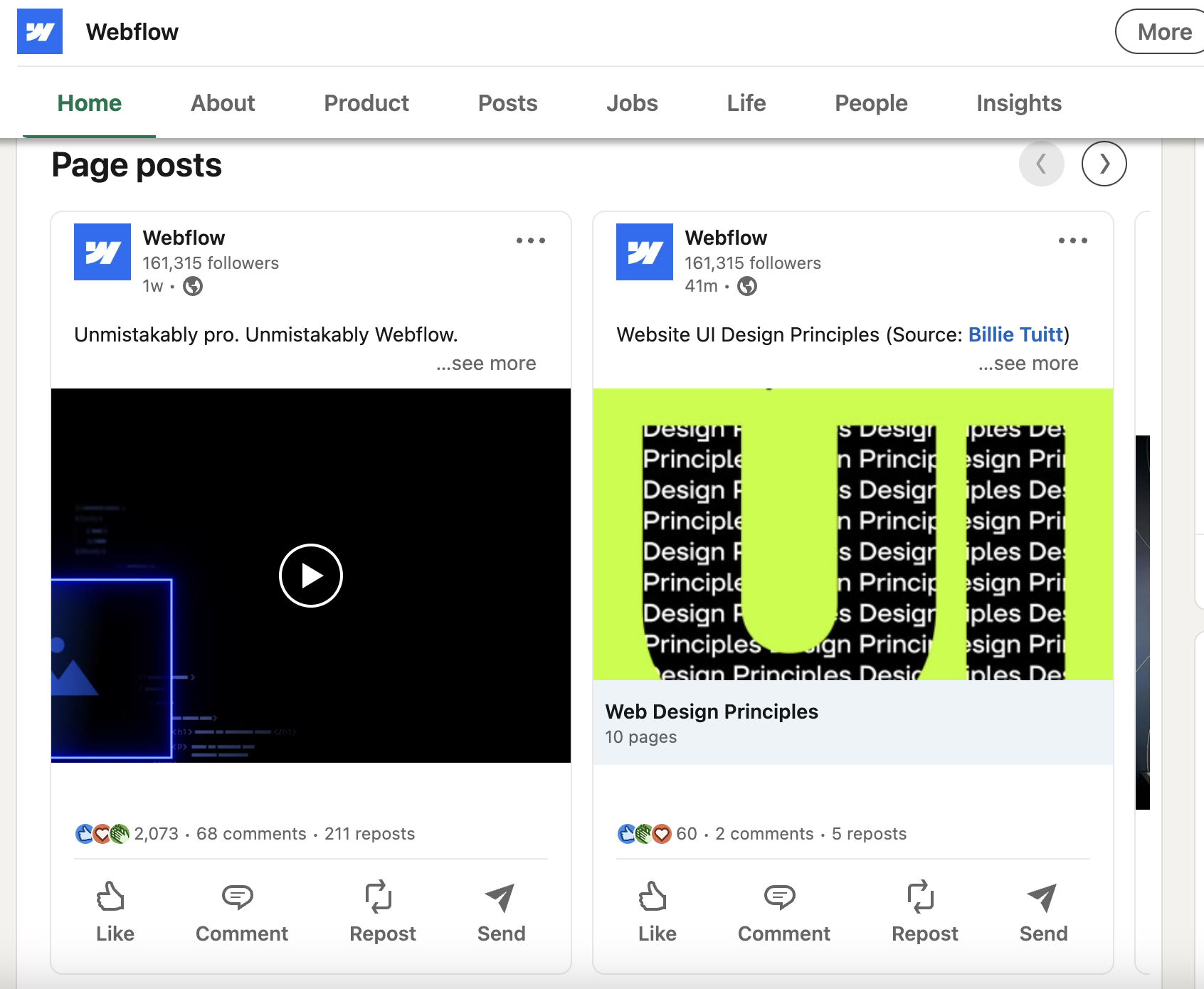Send the Website UI Design Principles post
The height and width of the screenshot is (989, 1204).
[1044, 912]
